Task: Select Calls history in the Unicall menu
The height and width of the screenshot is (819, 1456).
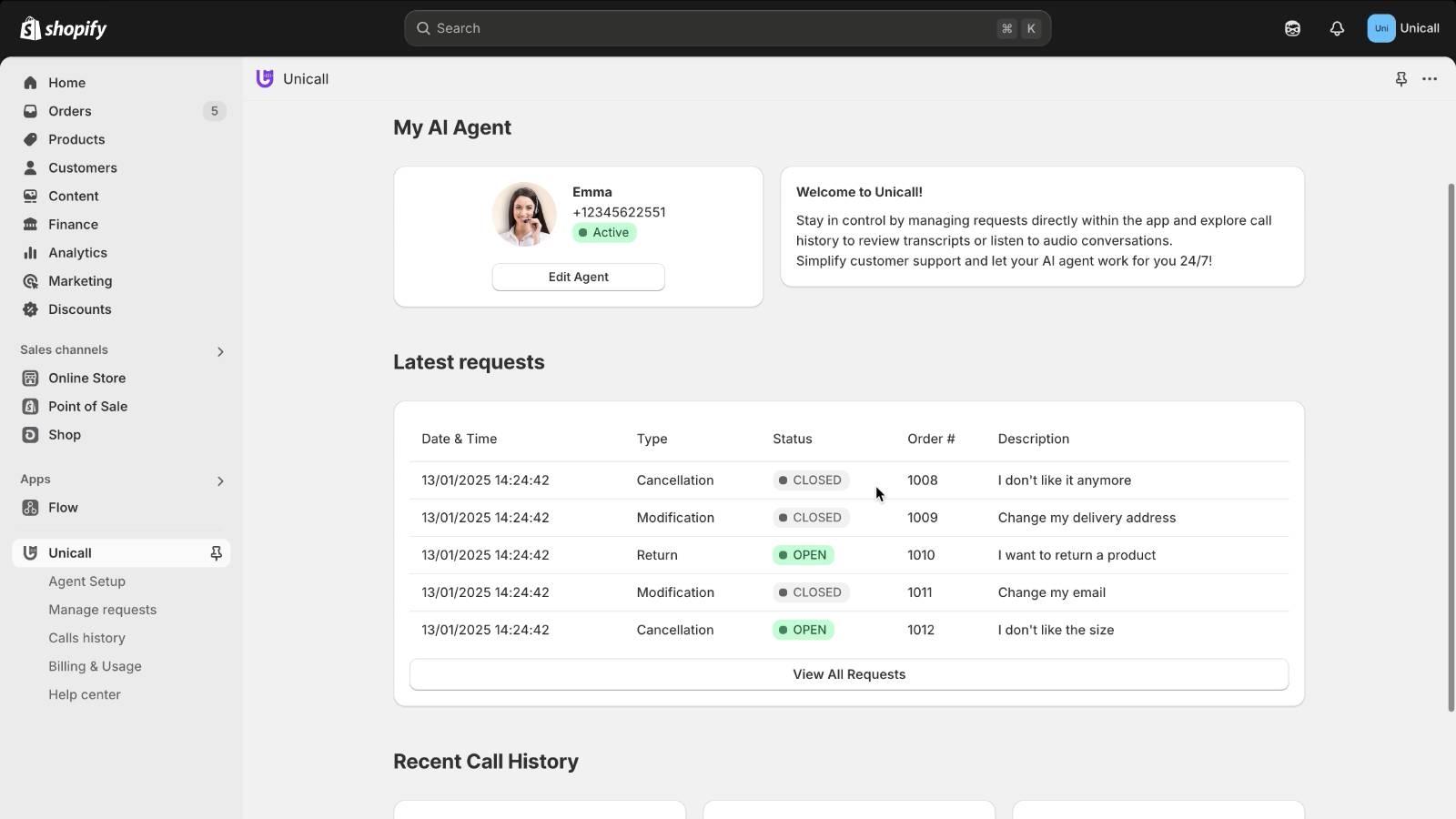Action: [x=86, y=638]
